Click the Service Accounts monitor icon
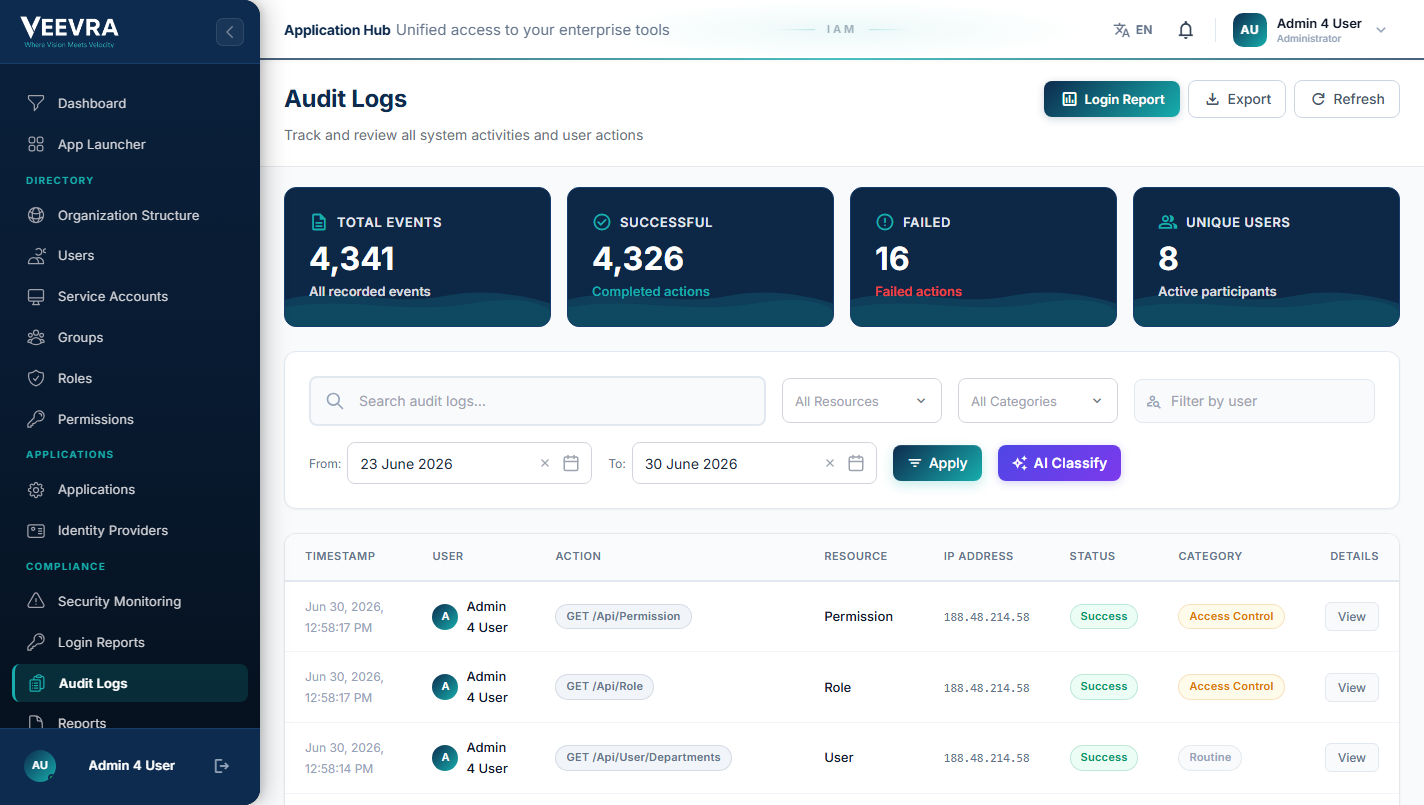The width and height of the screenshot is (1424, 805). coord(36,296)
